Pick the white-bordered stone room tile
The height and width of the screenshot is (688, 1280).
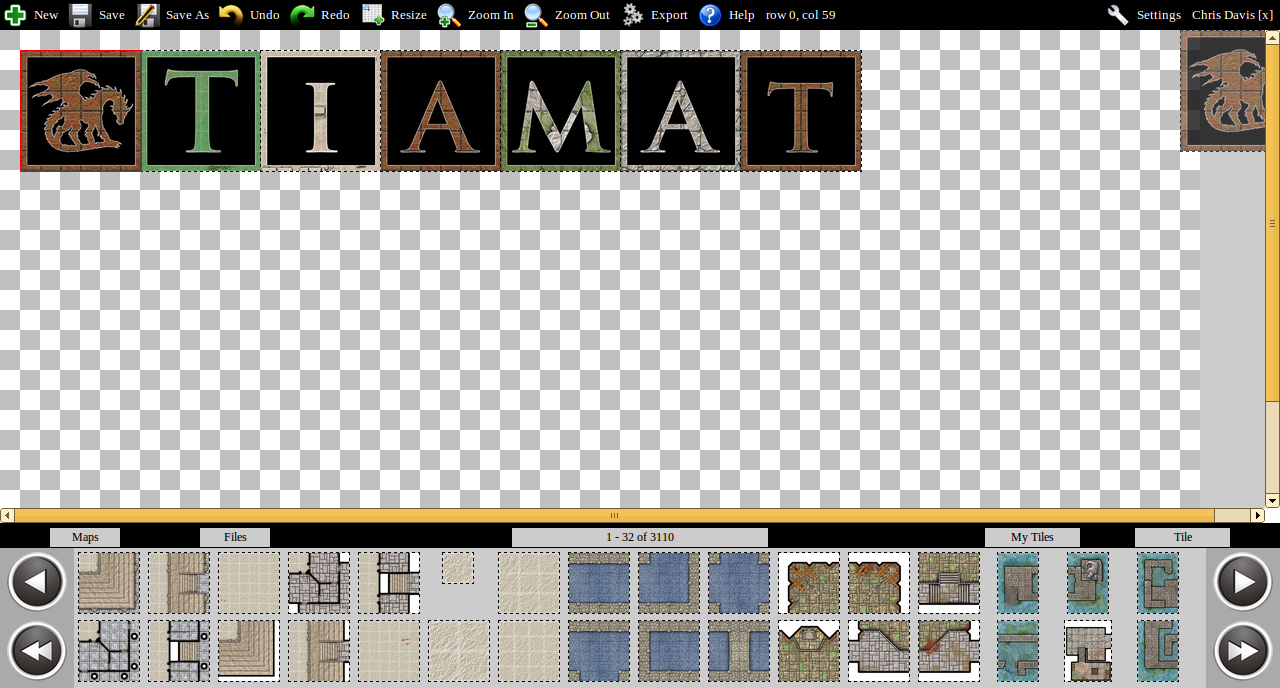click(1088, 651)
